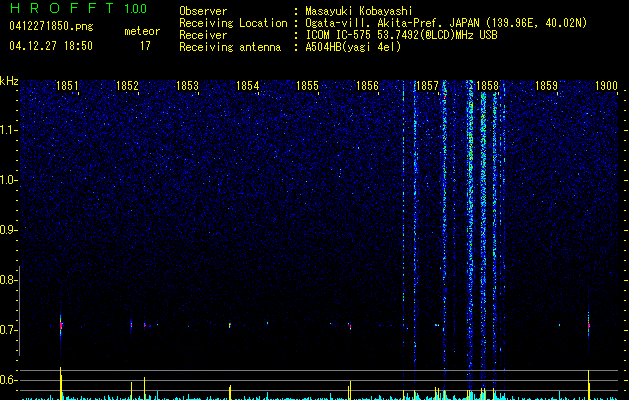Click the 1852 time axis label

tap(127, 86)
